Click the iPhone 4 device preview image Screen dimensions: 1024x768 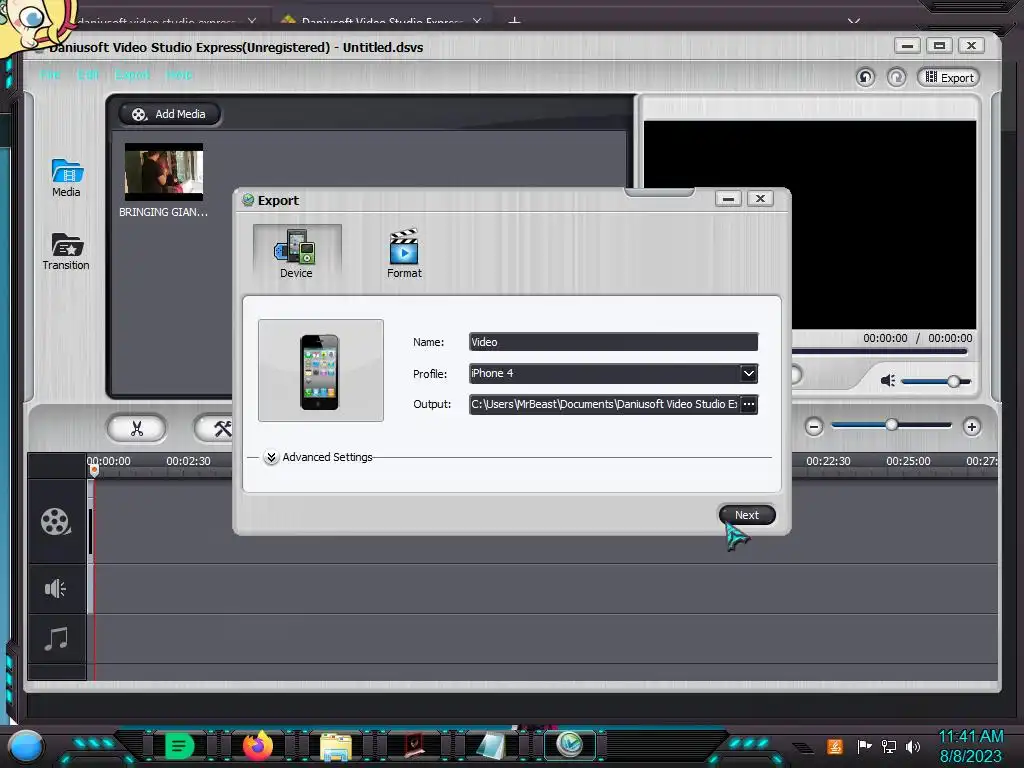pyautogui.click(x=321, y=370)
